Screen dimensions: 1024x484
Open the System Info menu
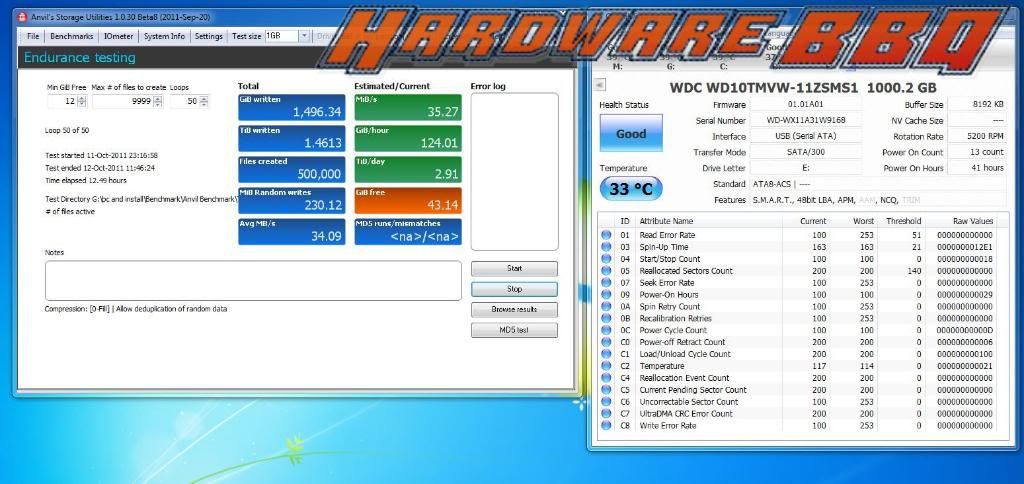pos(165,36)
